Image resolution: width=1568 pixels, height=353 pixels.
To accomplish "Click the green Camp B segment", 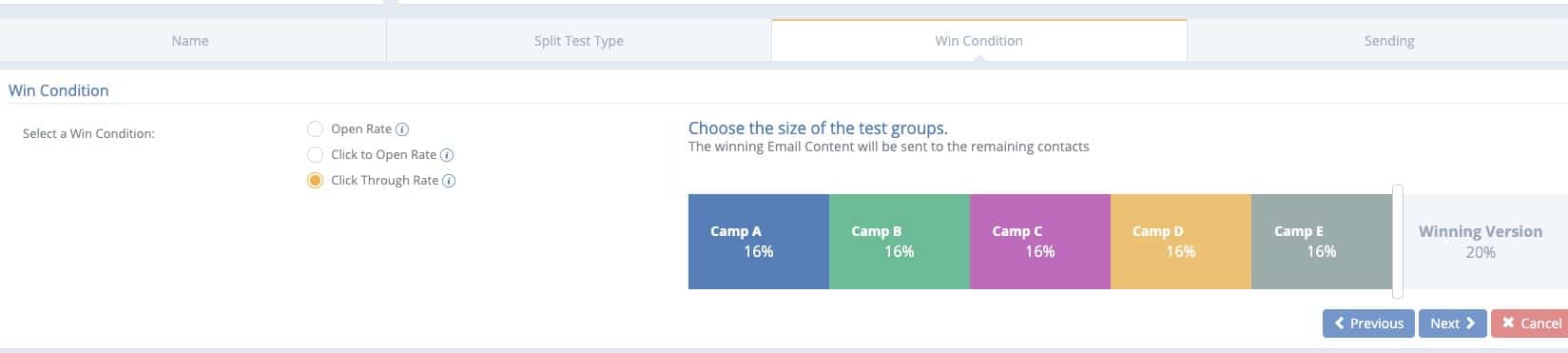I will pyautogui.click(x=900, y=242).
